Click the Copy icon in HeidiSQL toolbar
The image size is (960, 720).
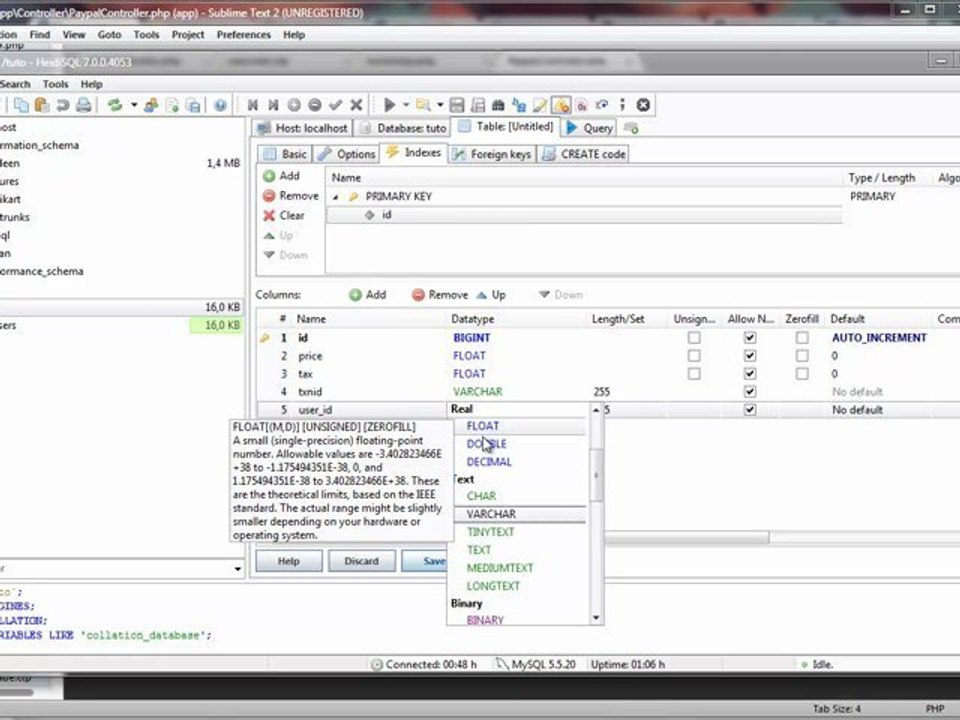coord(21,105)
